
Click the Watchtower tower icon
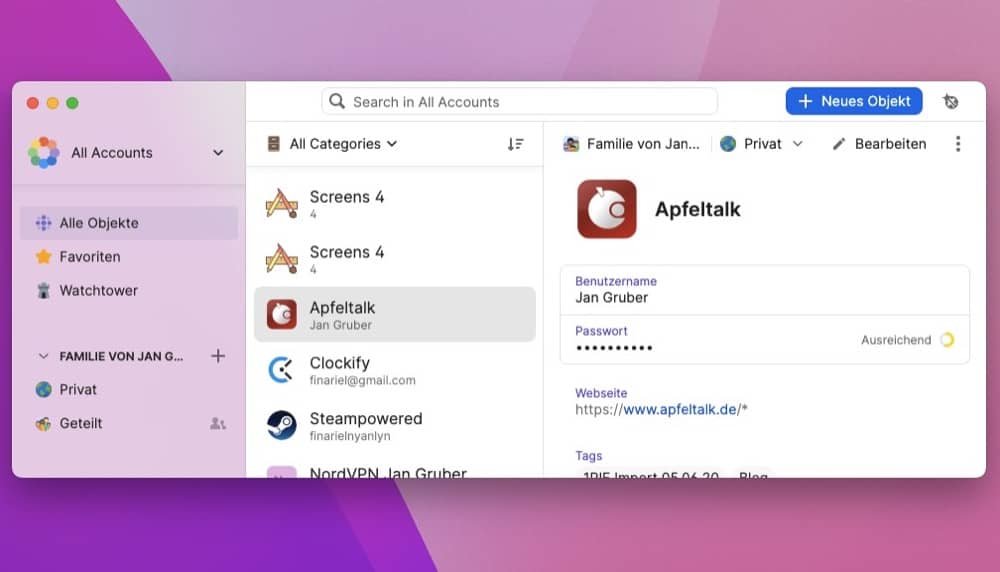coord(43,291)
